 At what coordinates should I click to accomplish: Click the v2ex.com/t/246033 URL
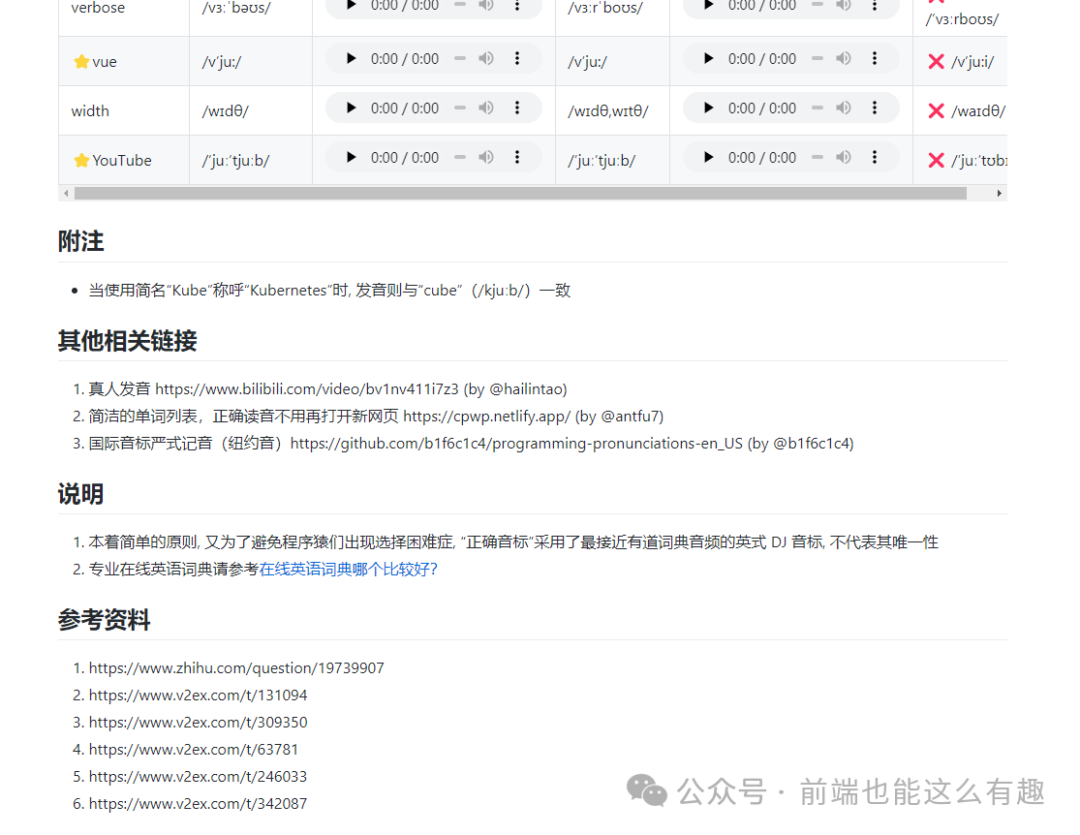(x=198, y=776)
